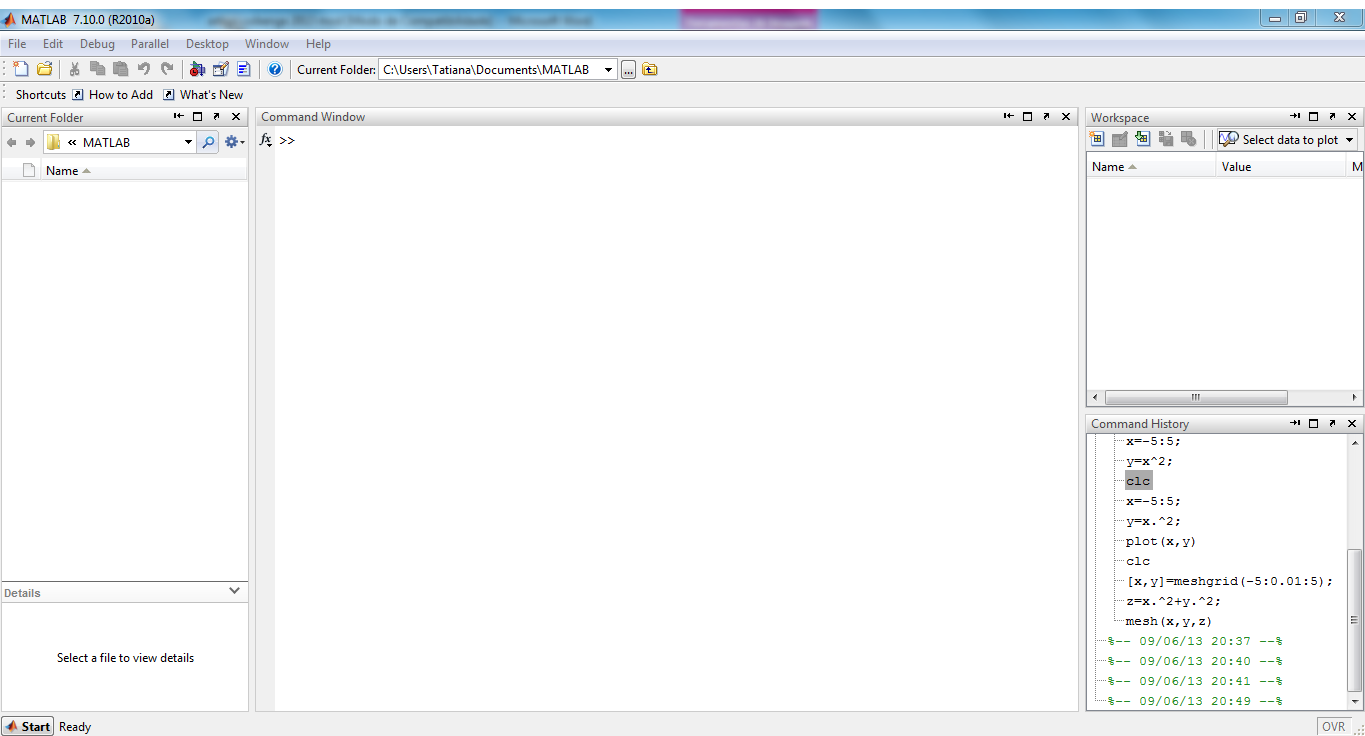Click the Paste toolbar icon
This screenshot has height=736, width=1365.
click(120, 69)
